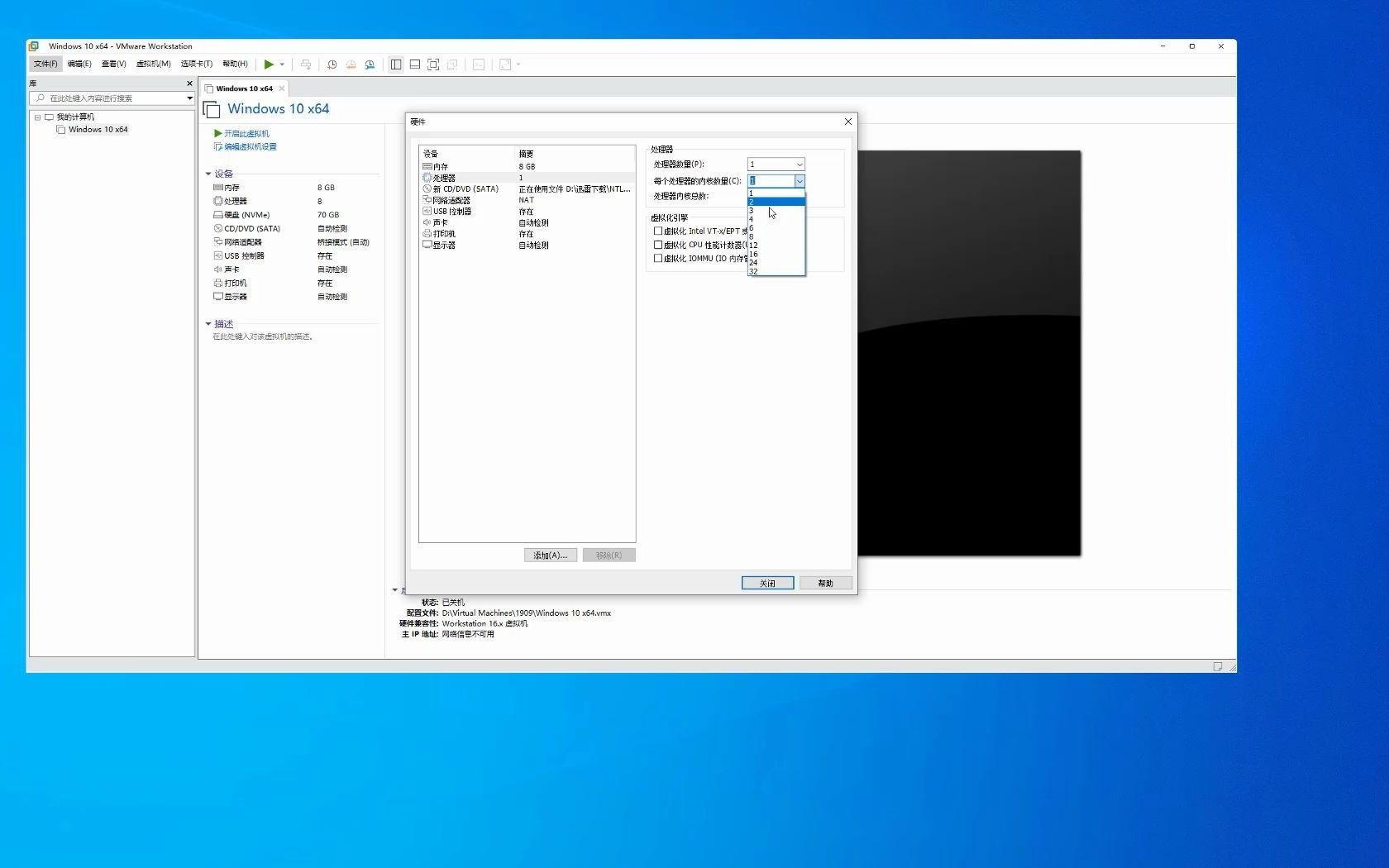
Task: Switch to the Windows 10 x64 tab
Action: pyautogui.click(x=244, y=88)
